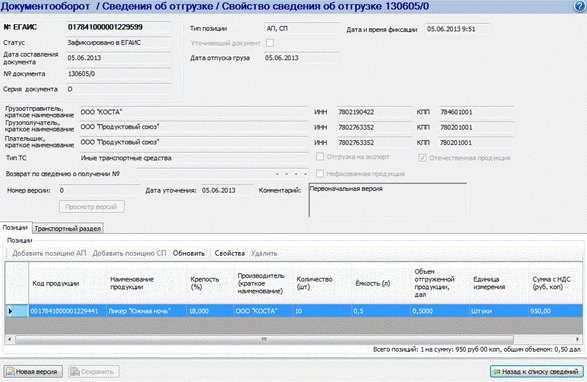Click Добавить позицию АП toolbar item
Image resolution: width=587 pixels, height=382 pixels.
coord(49,253)
